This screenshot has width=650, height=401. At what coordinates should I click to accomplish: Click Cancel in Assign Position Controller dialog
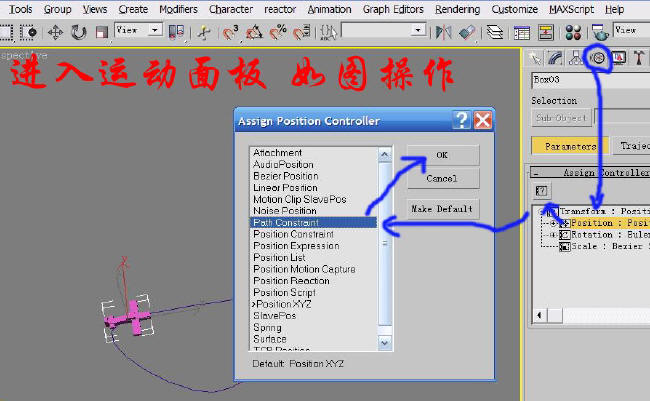click(443, 179)
